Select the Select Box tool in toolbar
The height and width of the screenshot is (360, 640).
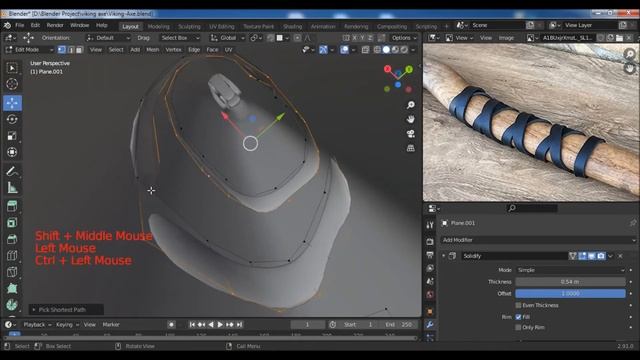(x=12, y=68)
